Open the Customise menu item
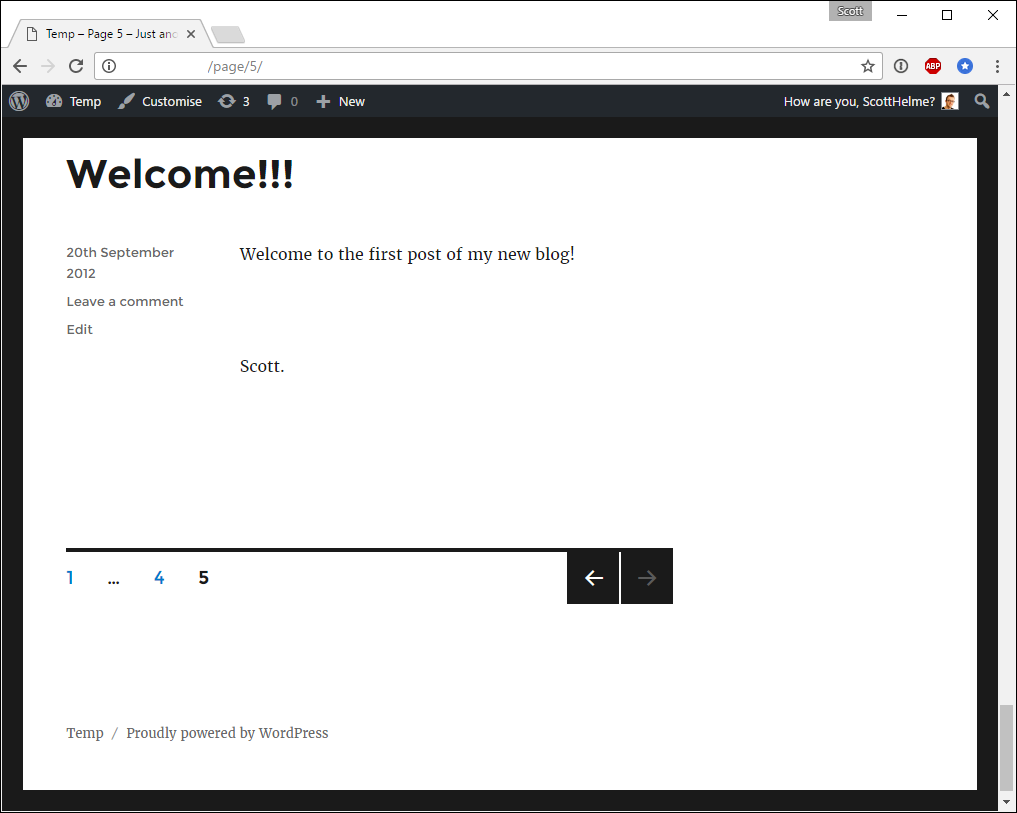Image resolution: width=1017 pixels, height=813 pixels. point(160,101)
